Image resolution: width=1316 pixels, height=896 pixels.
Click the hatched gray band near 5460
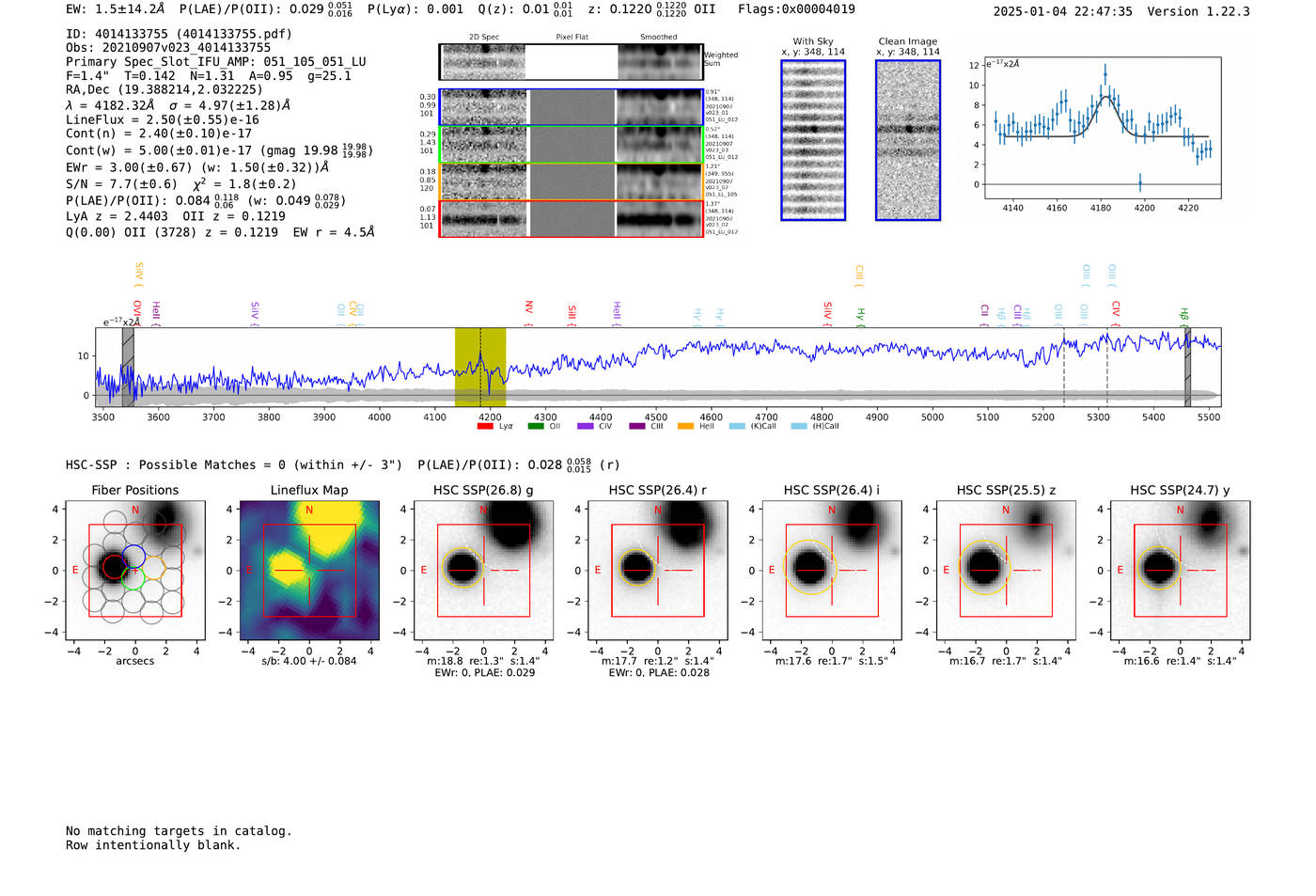pos(1187,367)
